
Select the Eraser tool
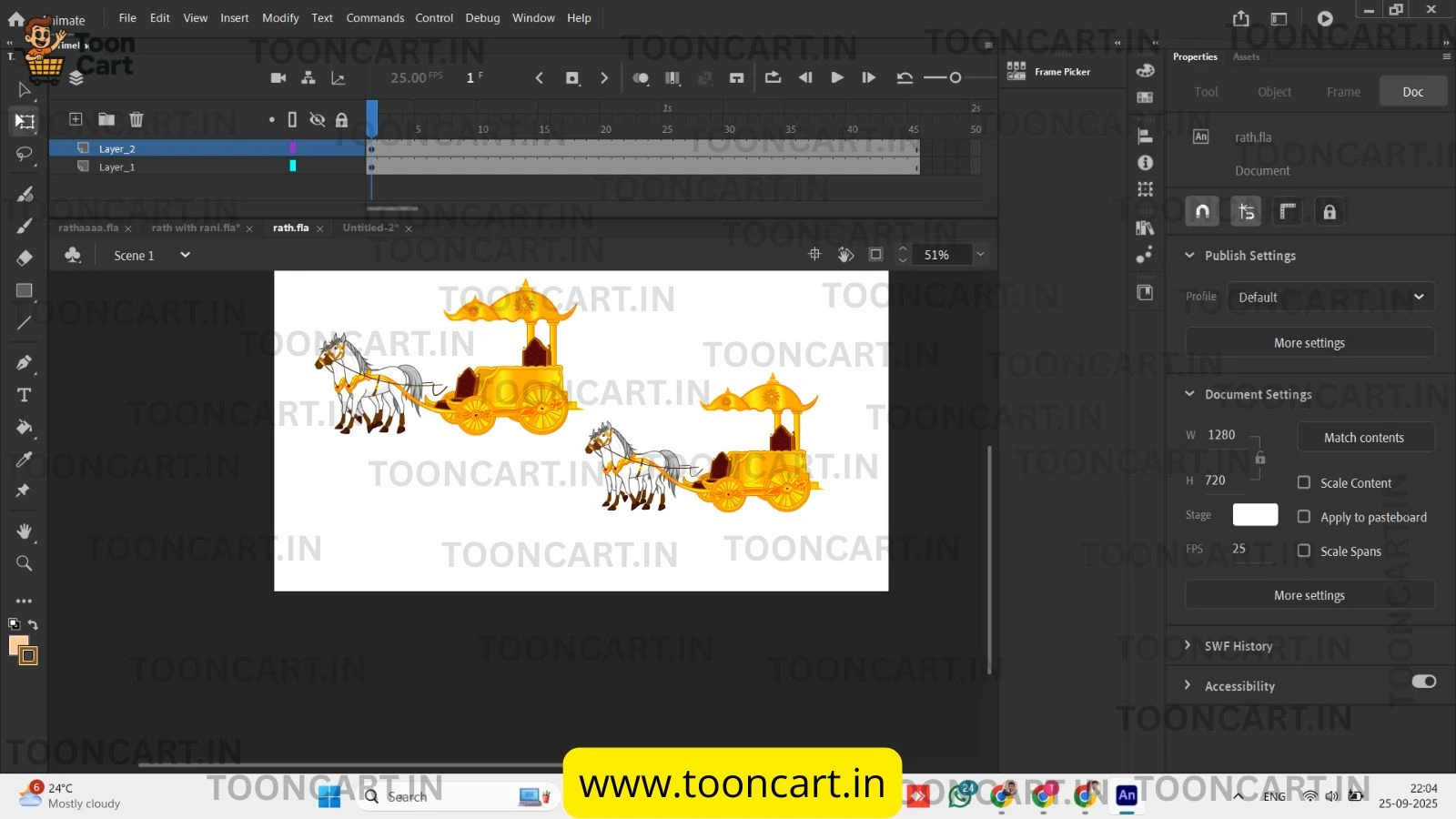(x=25, y=258)
